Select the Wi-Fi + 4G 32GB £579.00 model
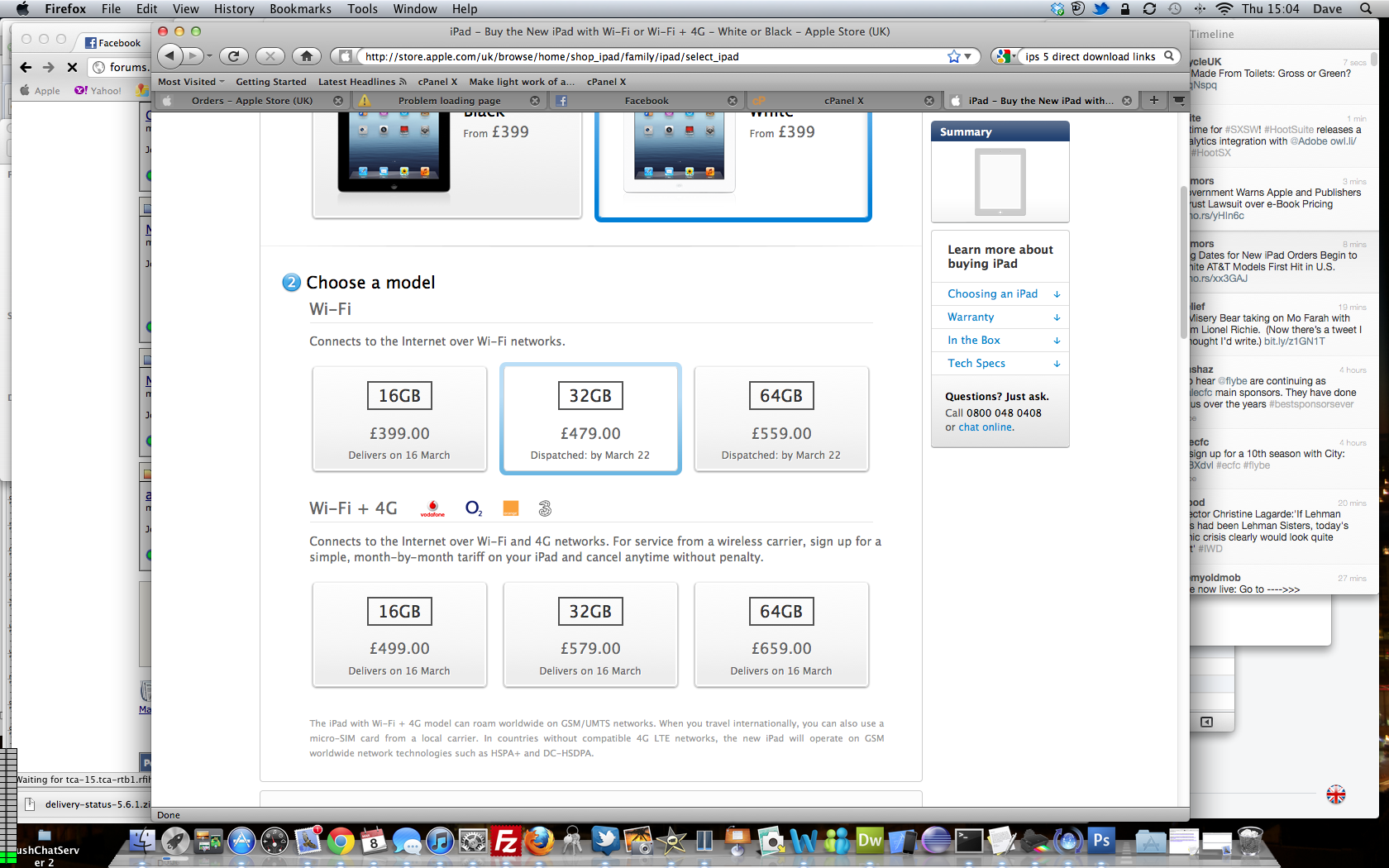 tap(590, 635)
